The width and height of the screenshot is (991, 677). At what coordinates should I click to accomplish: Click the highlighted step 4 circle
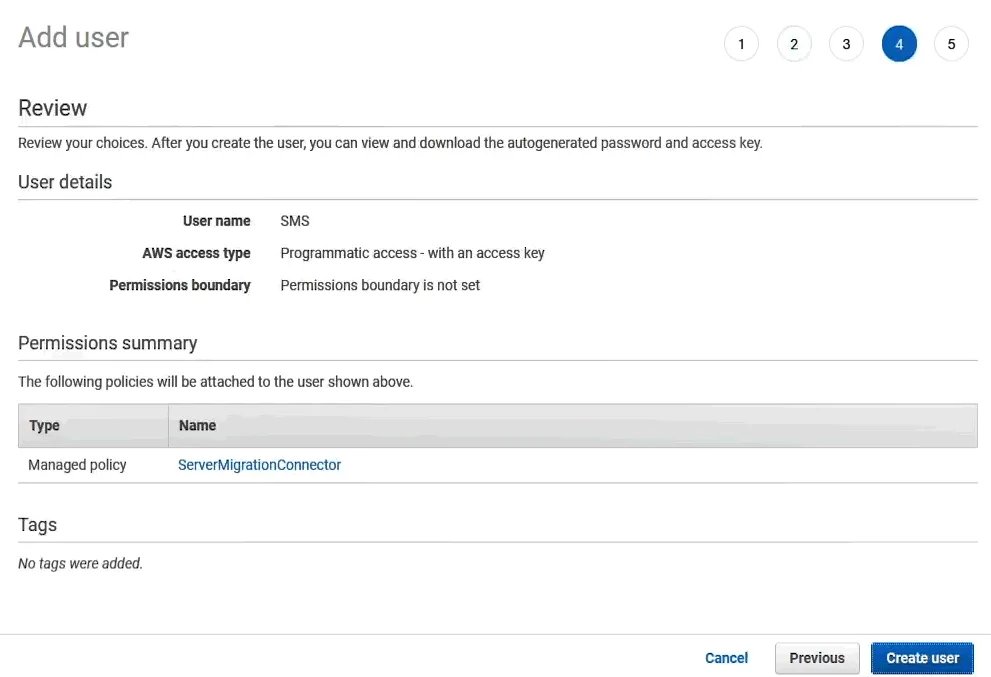899,44
